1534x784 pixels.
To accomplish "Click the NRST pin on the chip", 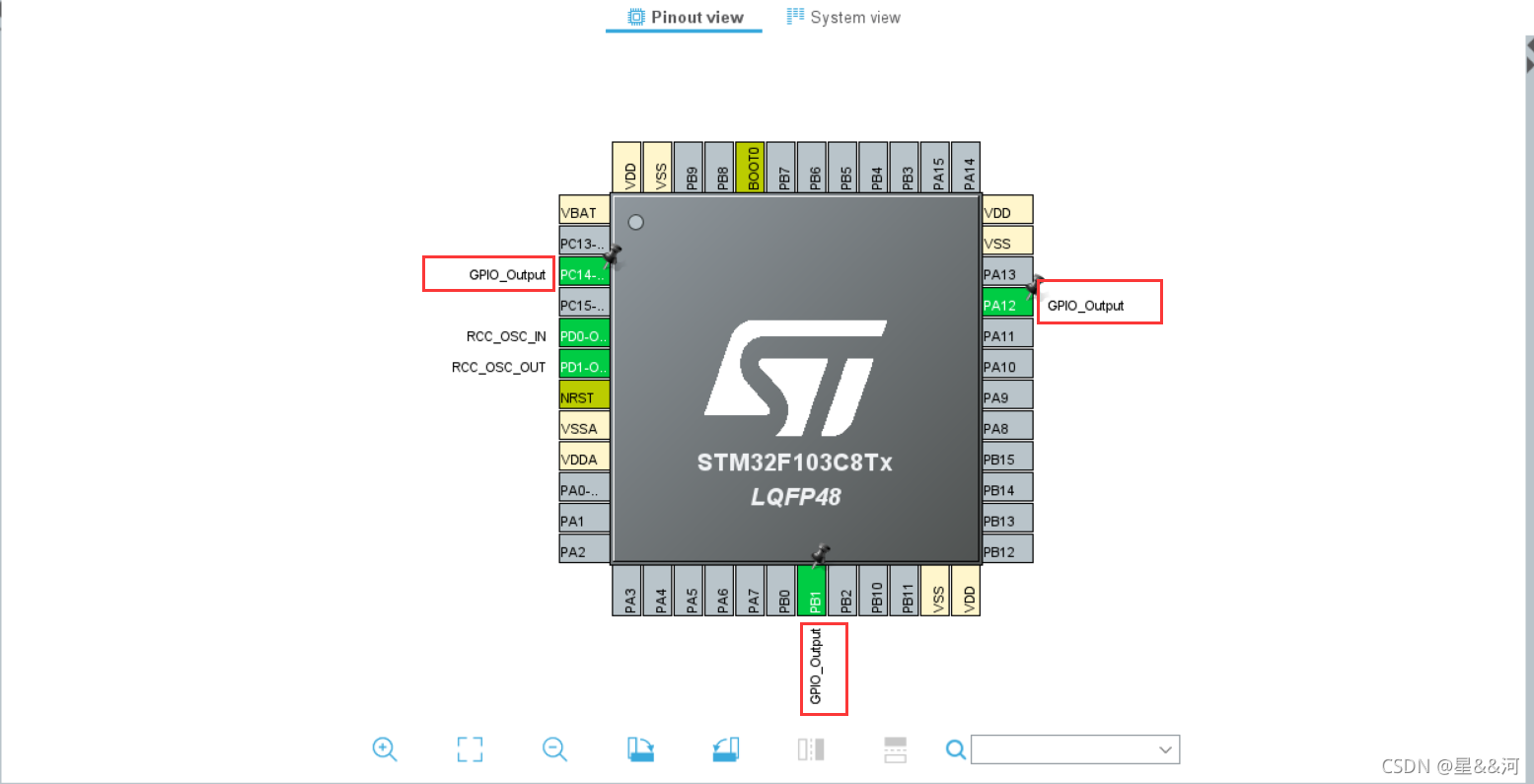I will pos(582,395).
